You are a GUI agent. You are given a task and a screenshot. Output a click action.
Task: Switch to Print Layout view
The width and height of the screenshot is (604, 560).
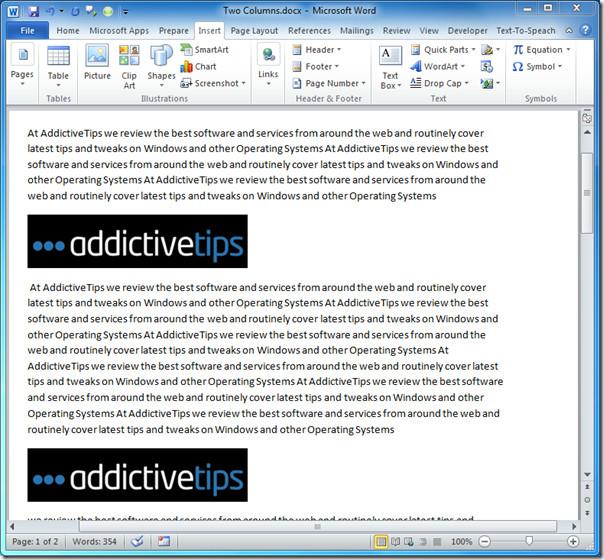(381, 541)
